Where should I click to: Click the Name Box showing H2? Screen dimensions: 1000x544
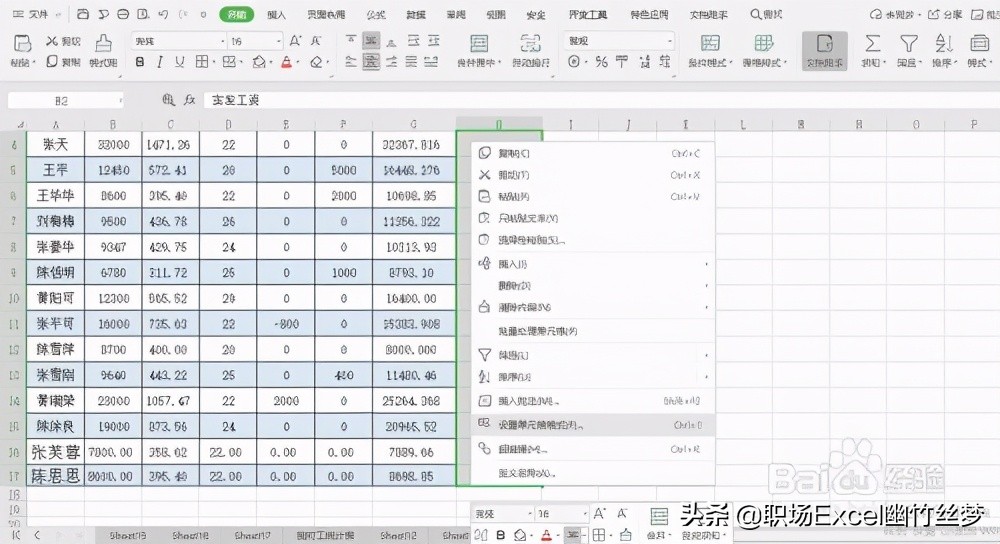coord(66,100)
